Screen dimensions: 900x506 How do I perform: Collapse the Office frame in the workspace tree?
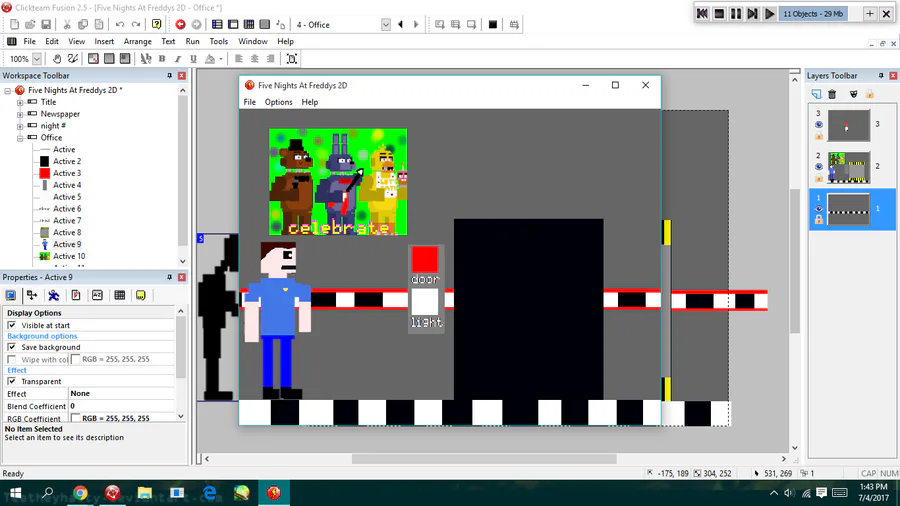click(x=20, y=138)
